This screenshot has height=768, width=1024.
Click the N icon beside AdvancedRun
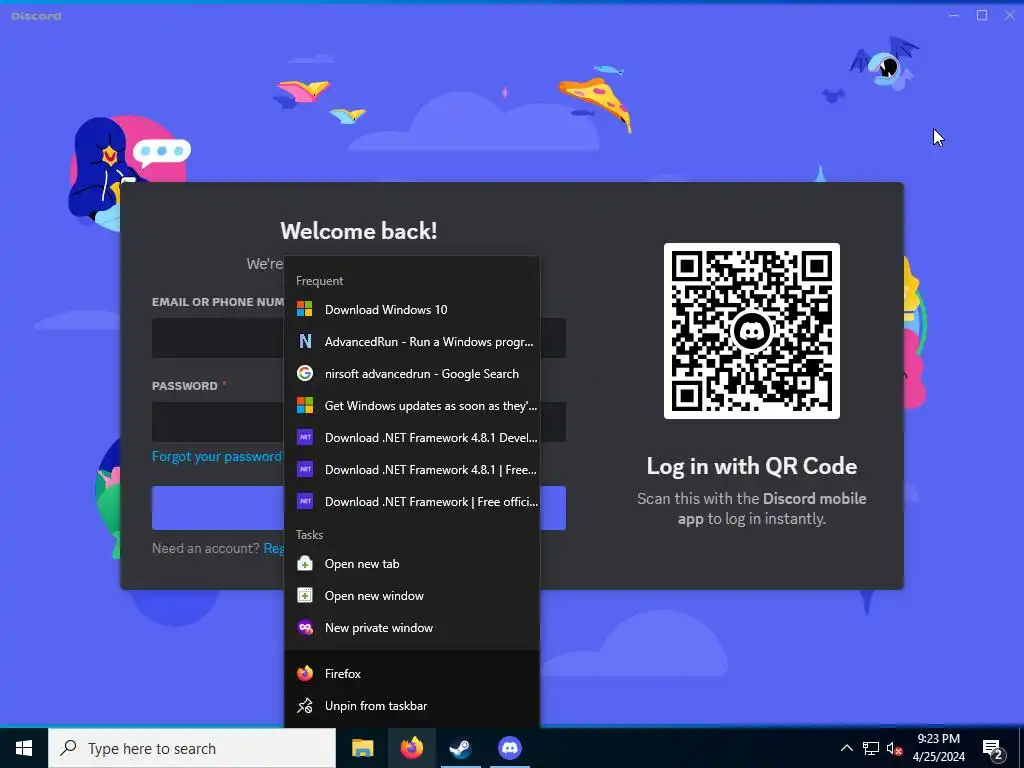click(305, 341)
